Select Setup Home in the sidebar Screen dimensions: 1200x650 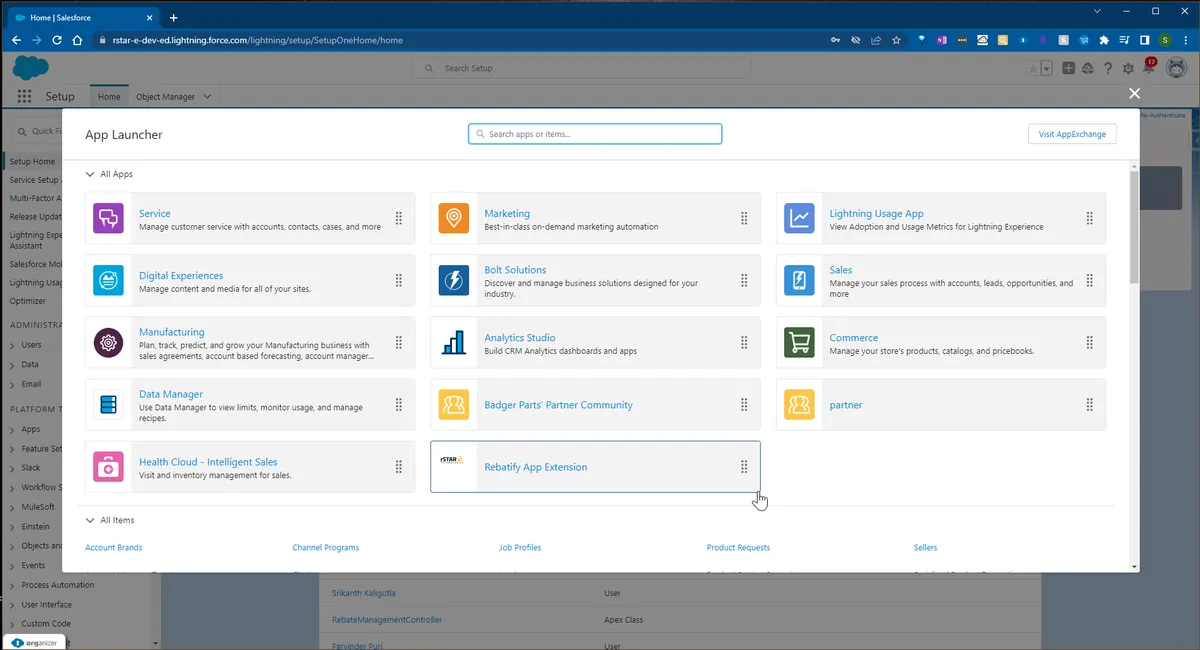(32, 161)
